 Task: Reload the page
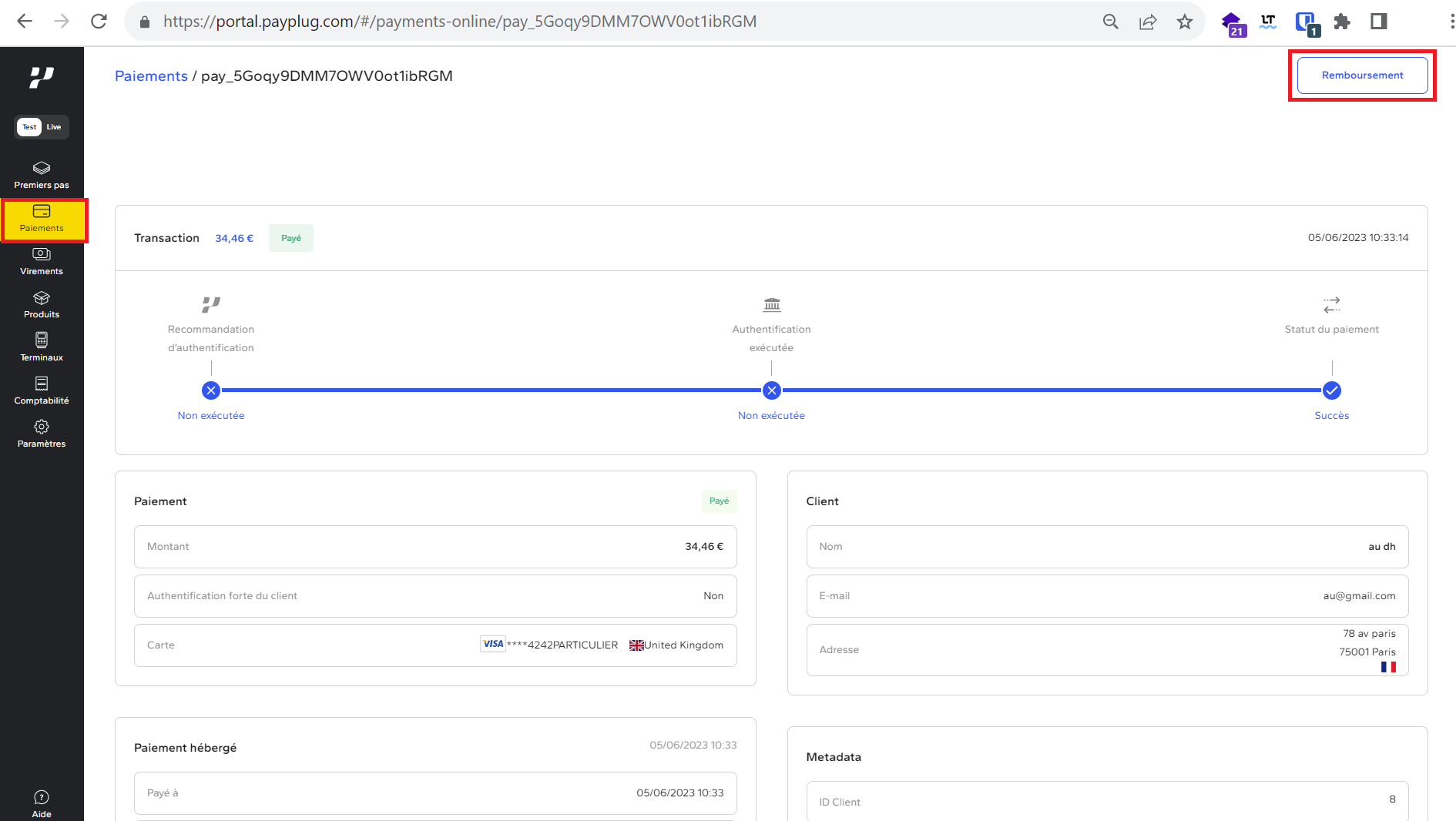[x=99, y=22]
